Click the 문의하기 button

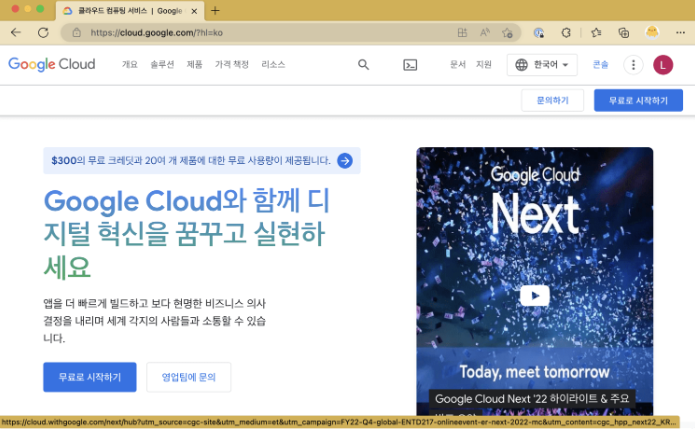point(552,100)
